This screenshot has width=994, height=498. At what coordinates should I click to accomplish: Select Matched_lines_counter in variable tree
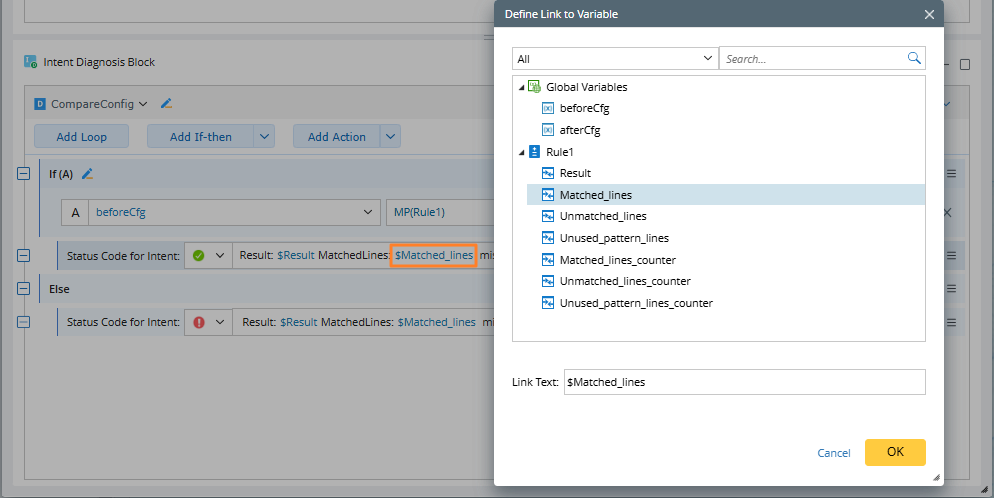pyautogui.click(x=618, y=260)
